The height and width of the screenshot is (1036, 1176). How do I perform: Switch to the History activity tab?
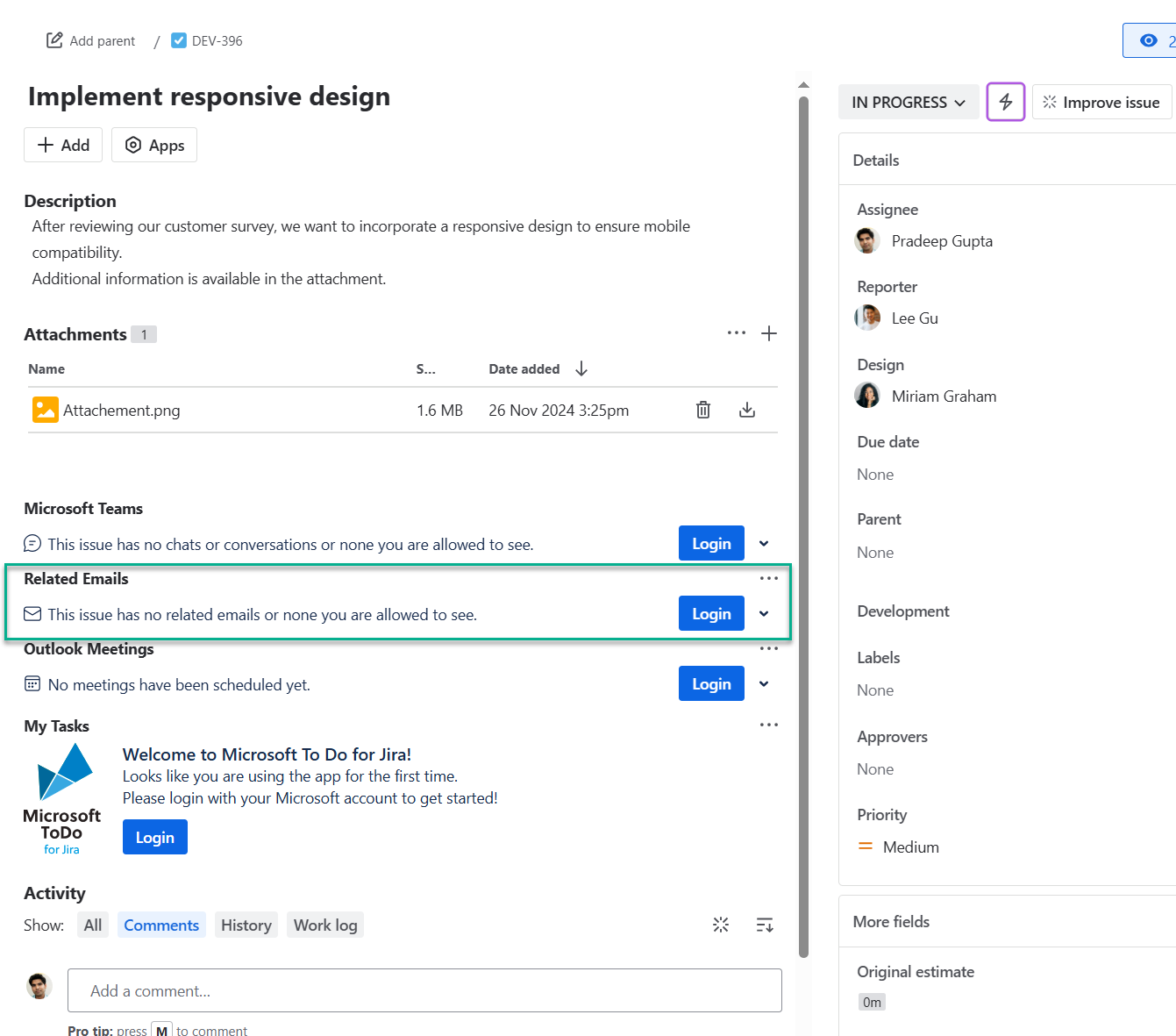(x=246, y=925)
